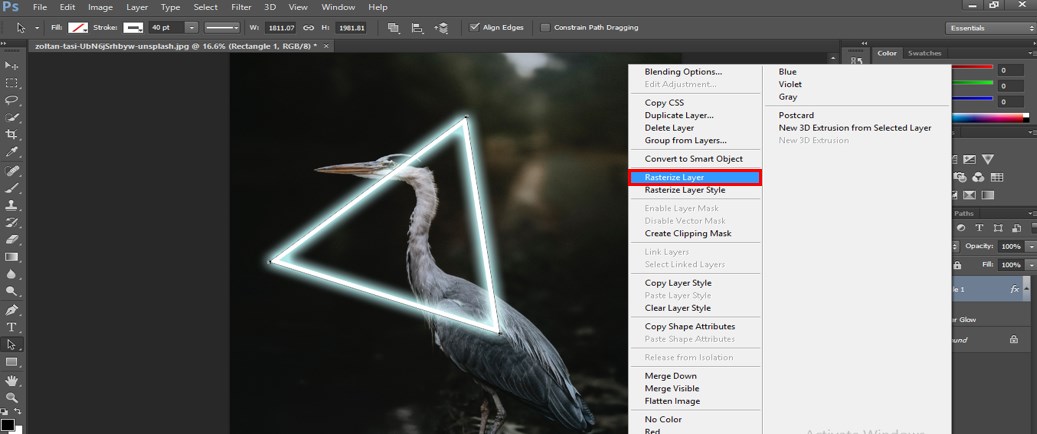Open the Essentials workspace dropdown
Viewport: 1037px width, 434px height.
990,28
